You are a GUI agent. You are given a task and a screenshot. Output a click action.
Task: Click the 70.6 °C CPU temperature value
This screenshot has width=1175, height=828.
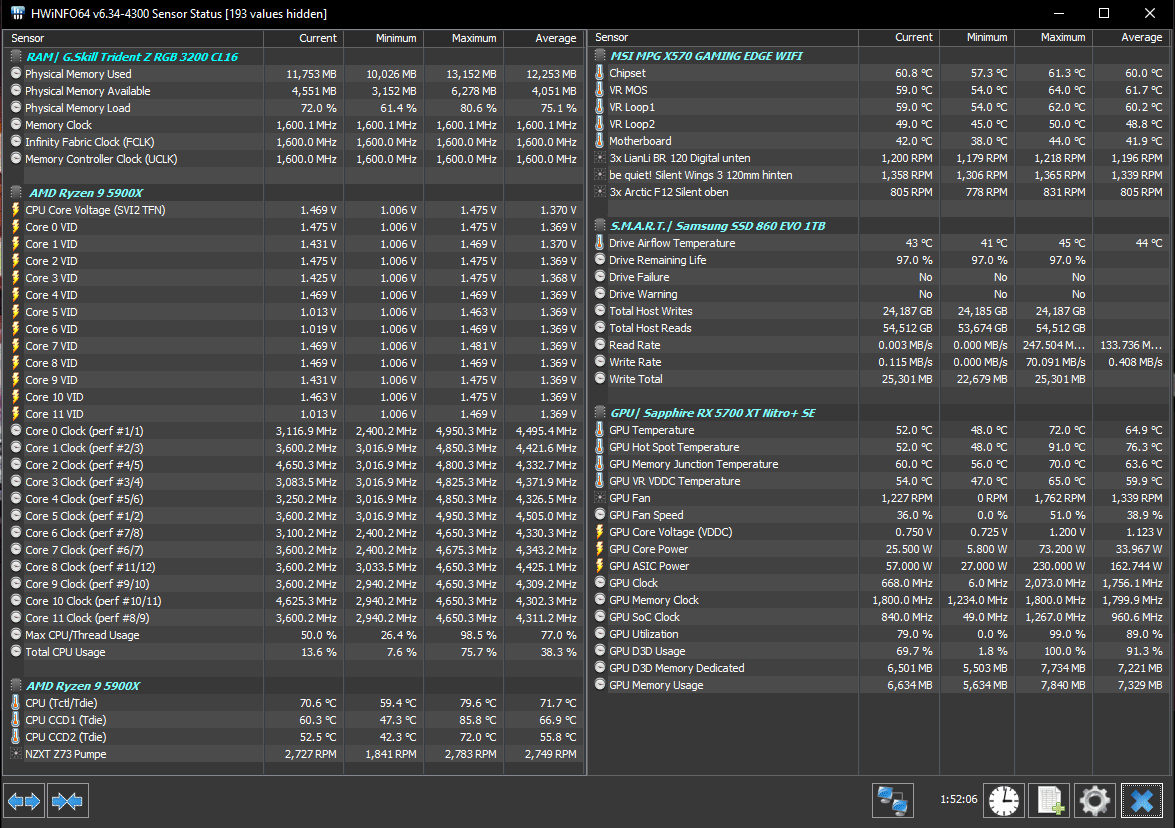tap(318, 703)
